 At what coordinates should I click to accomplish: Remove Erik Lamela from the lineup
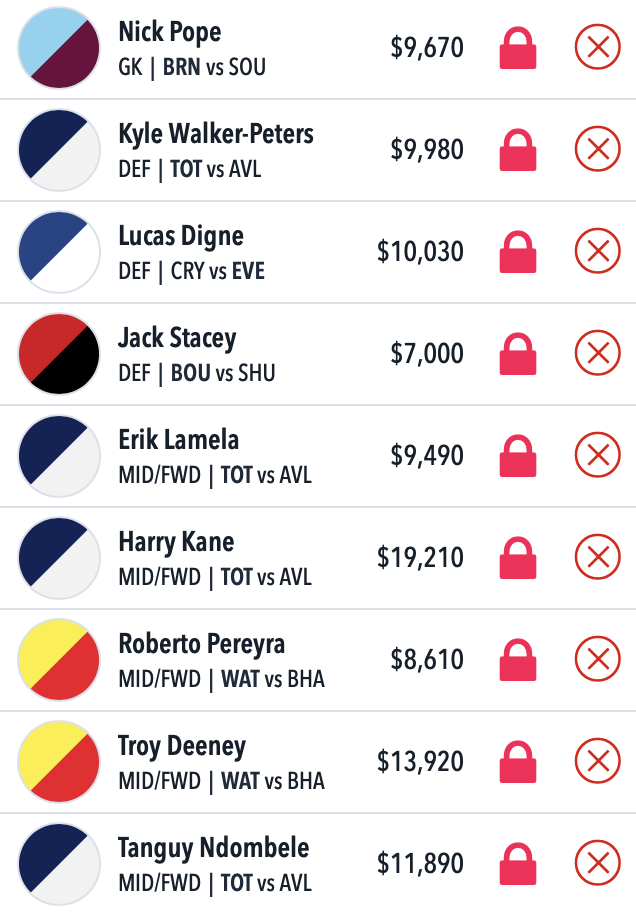coord(598,455)
